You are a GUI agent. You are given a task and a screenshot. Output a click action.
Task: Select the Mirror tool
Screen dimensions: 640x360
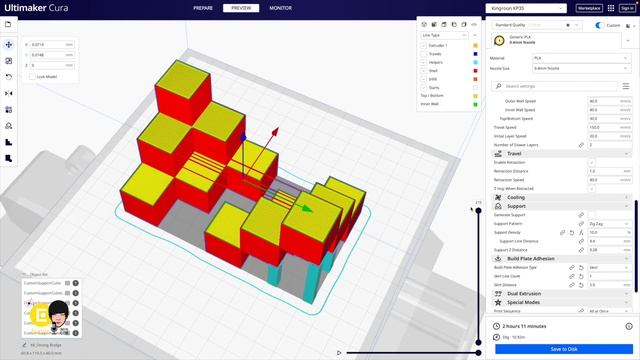(9, 93)
